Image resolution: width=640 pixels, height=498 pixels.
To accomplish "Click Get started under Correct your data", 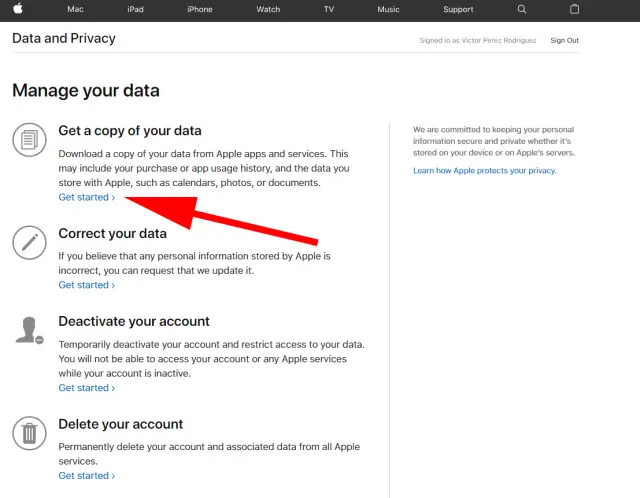I will point(86,285).
